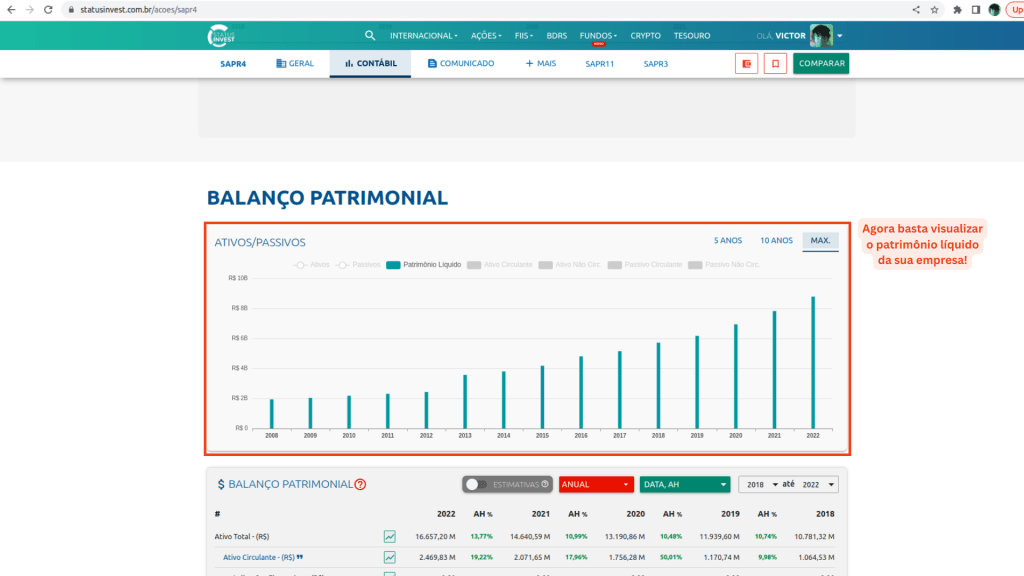Toggle Patrimônio Líquido legend series
The width and height of the screenshot is (1024, 576).
[x=423, y=265]
